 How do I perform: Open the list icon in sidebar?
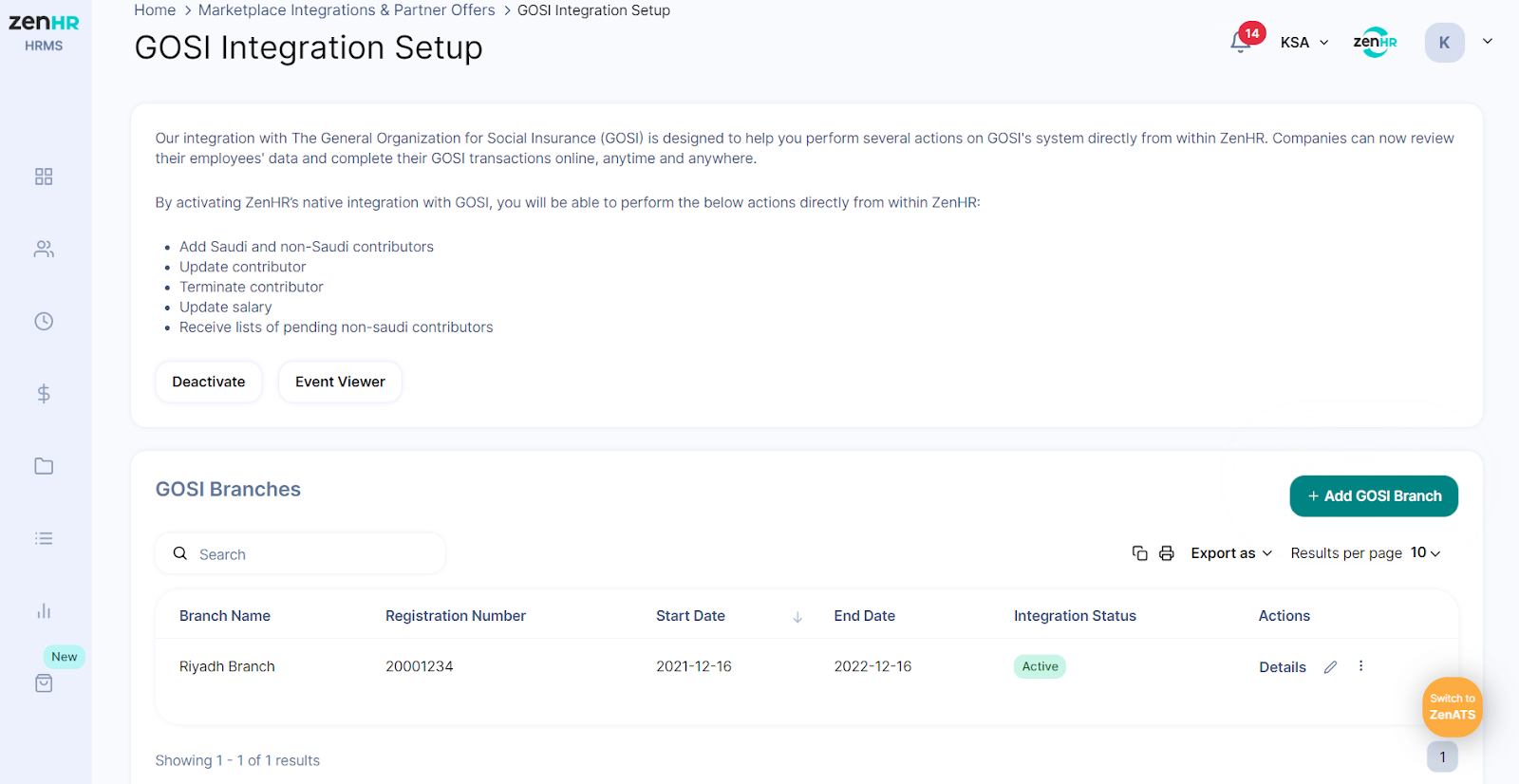44,538
